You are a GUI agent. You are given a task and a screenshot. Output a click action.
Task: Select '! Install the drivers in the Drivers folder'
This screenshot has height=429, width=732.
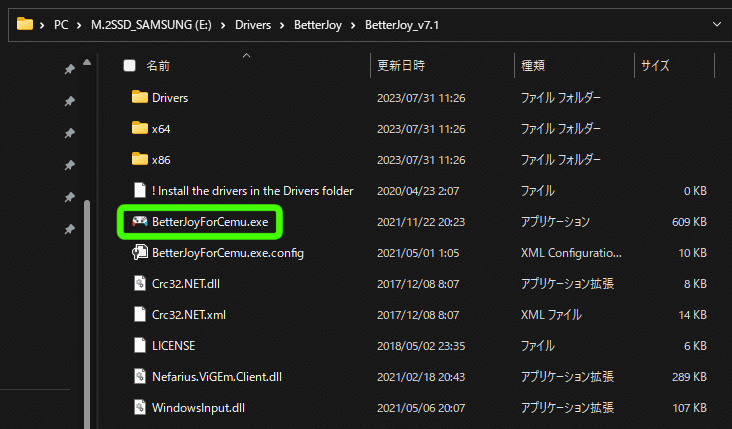(253, 190)
